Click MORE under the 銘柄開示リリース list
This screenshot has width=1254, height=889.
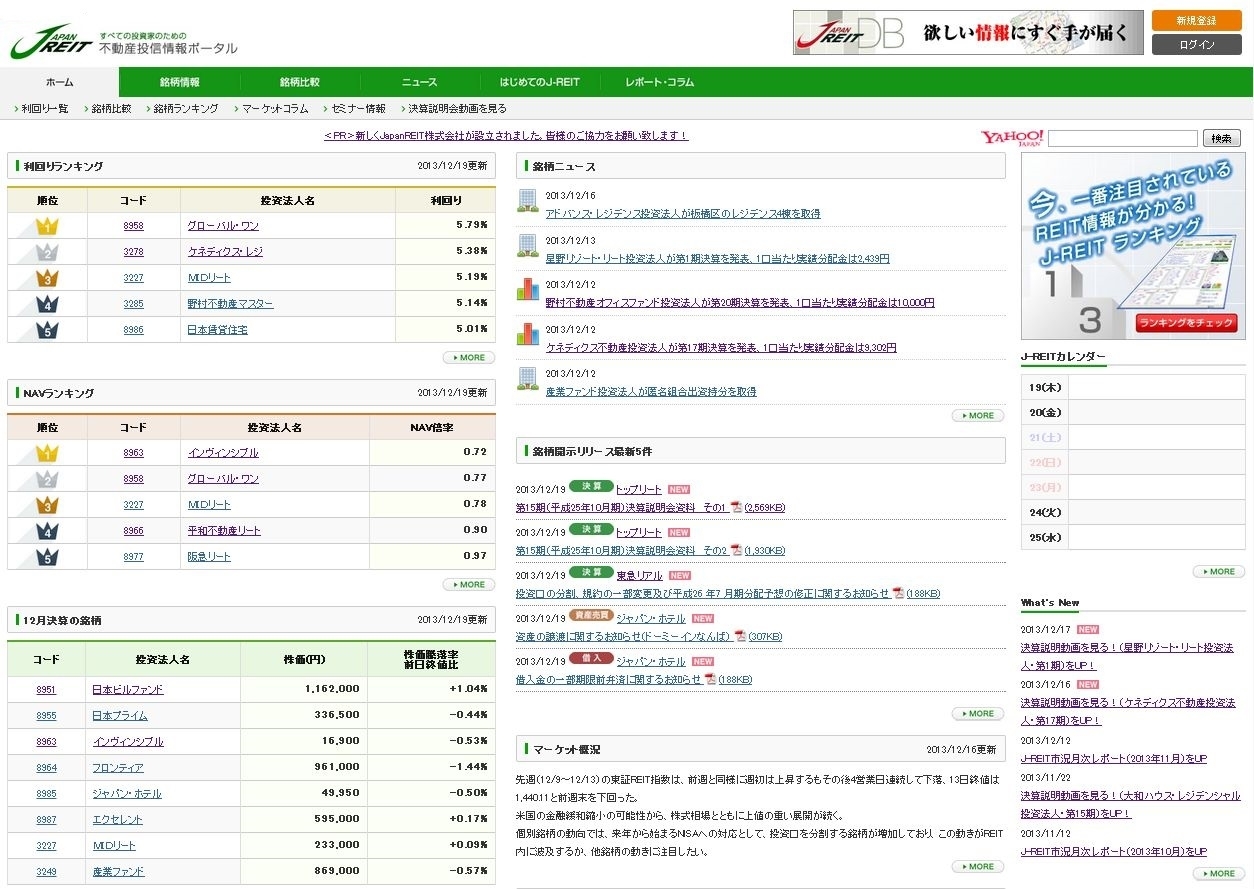(978, 713)
